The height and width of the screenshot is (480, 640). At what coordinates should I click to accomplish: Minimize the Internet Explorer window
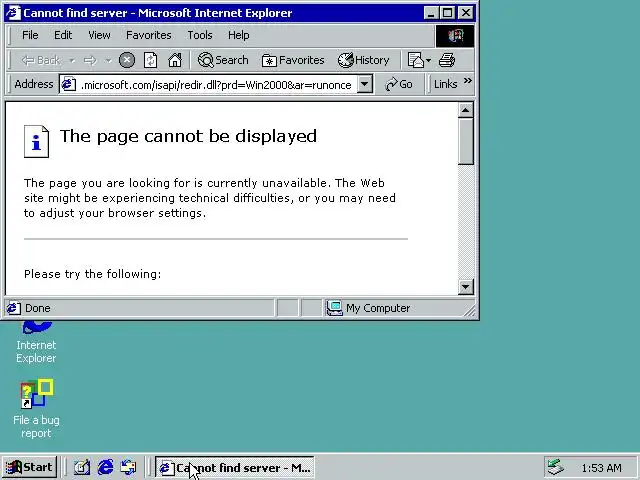coord(430,13)
